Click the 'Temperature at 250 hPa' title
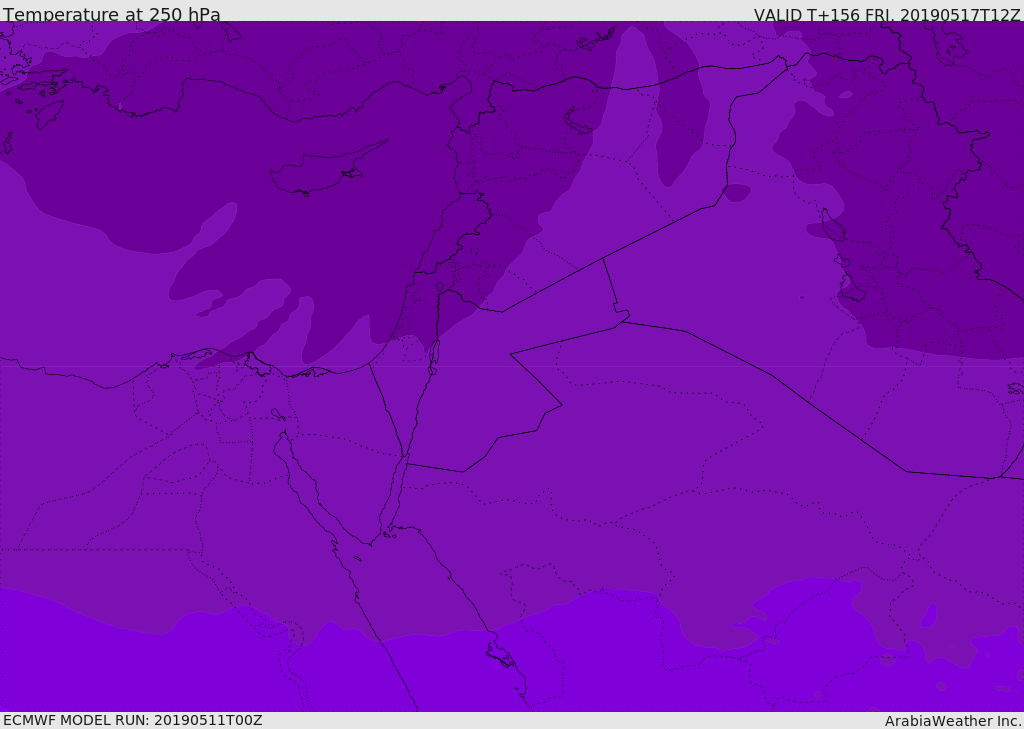Image resolution: width=1024 pixels, height=729 pixels. coord(112,14)
